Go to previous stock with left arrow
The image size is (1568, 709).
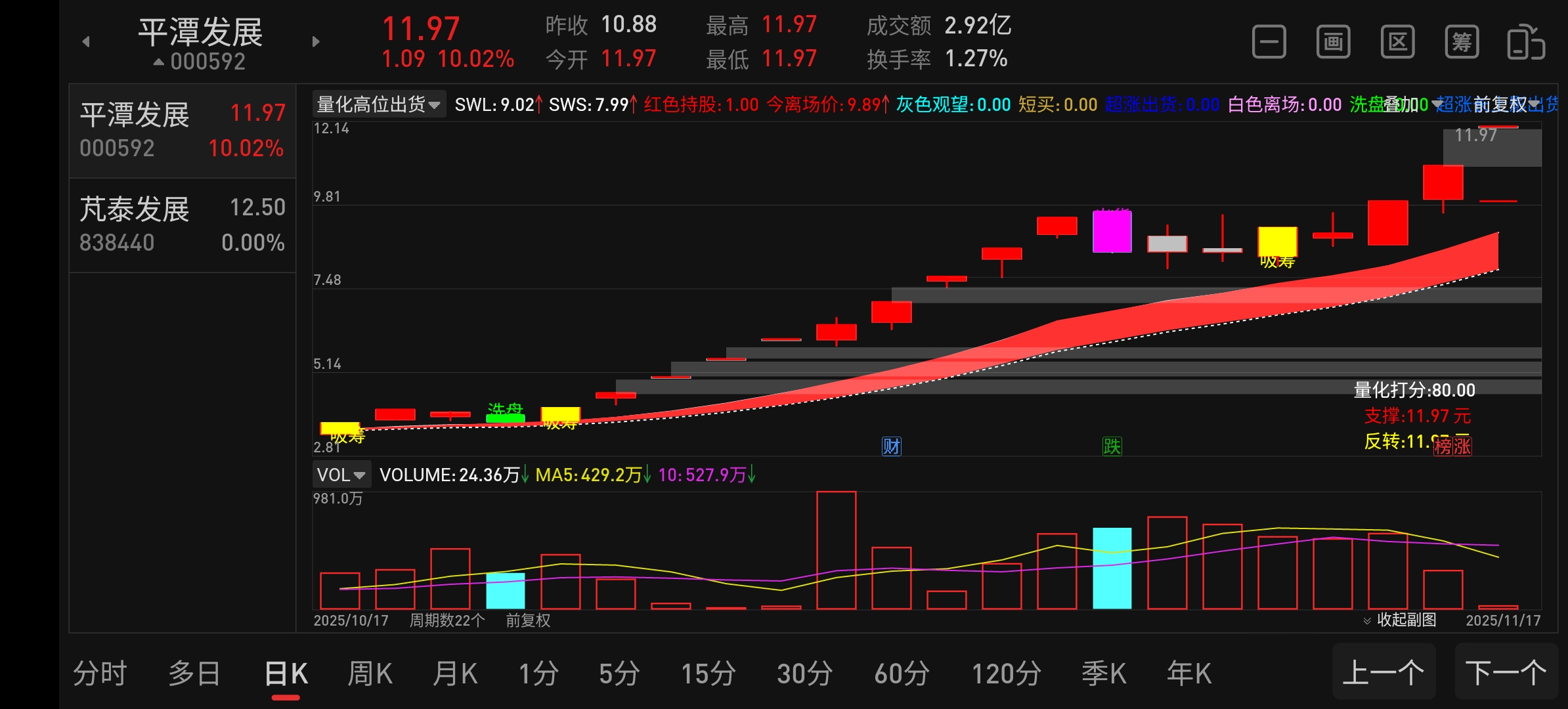pos(86,42)
